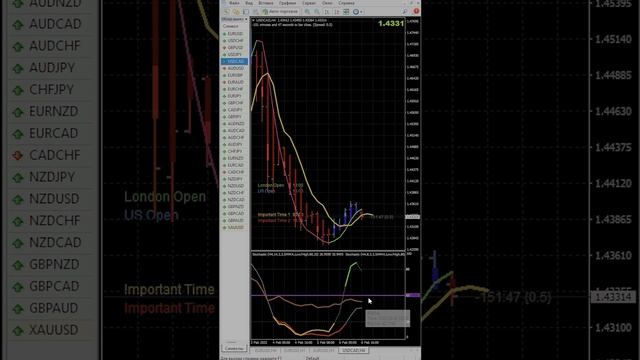Open the Графики menu in the center window
640x360 pixels.
click(288, 3)
